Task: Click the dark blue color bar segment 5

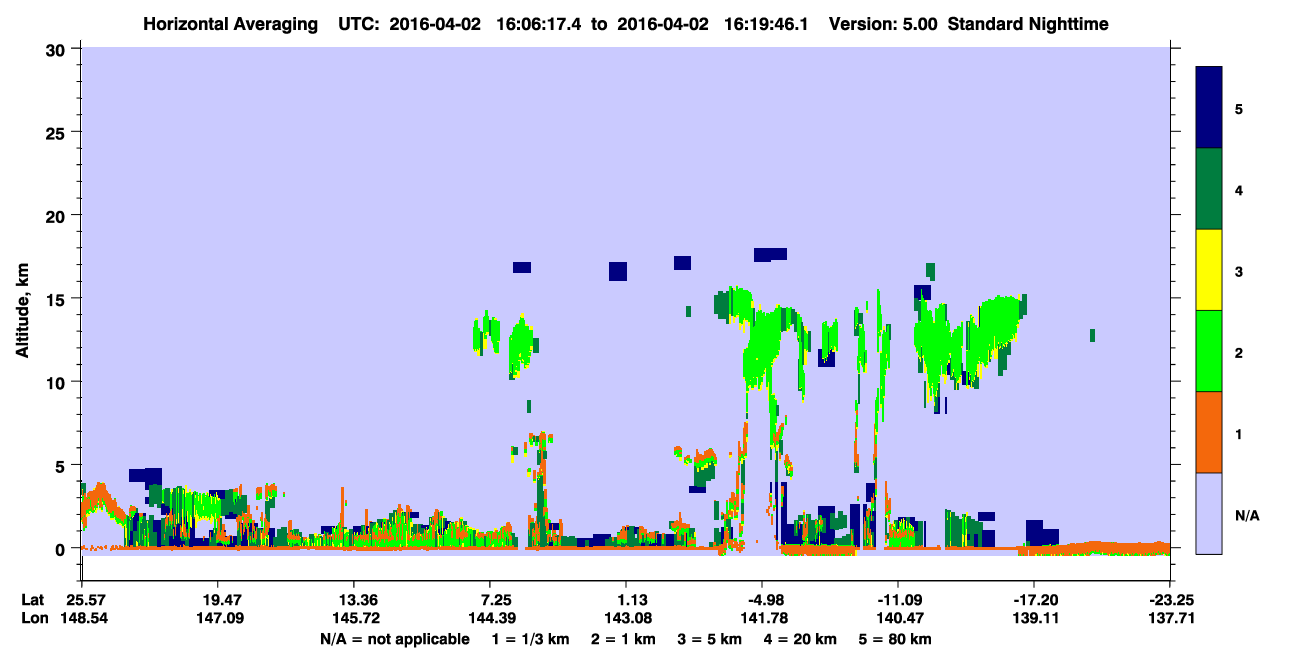Action: point(1209,107)
